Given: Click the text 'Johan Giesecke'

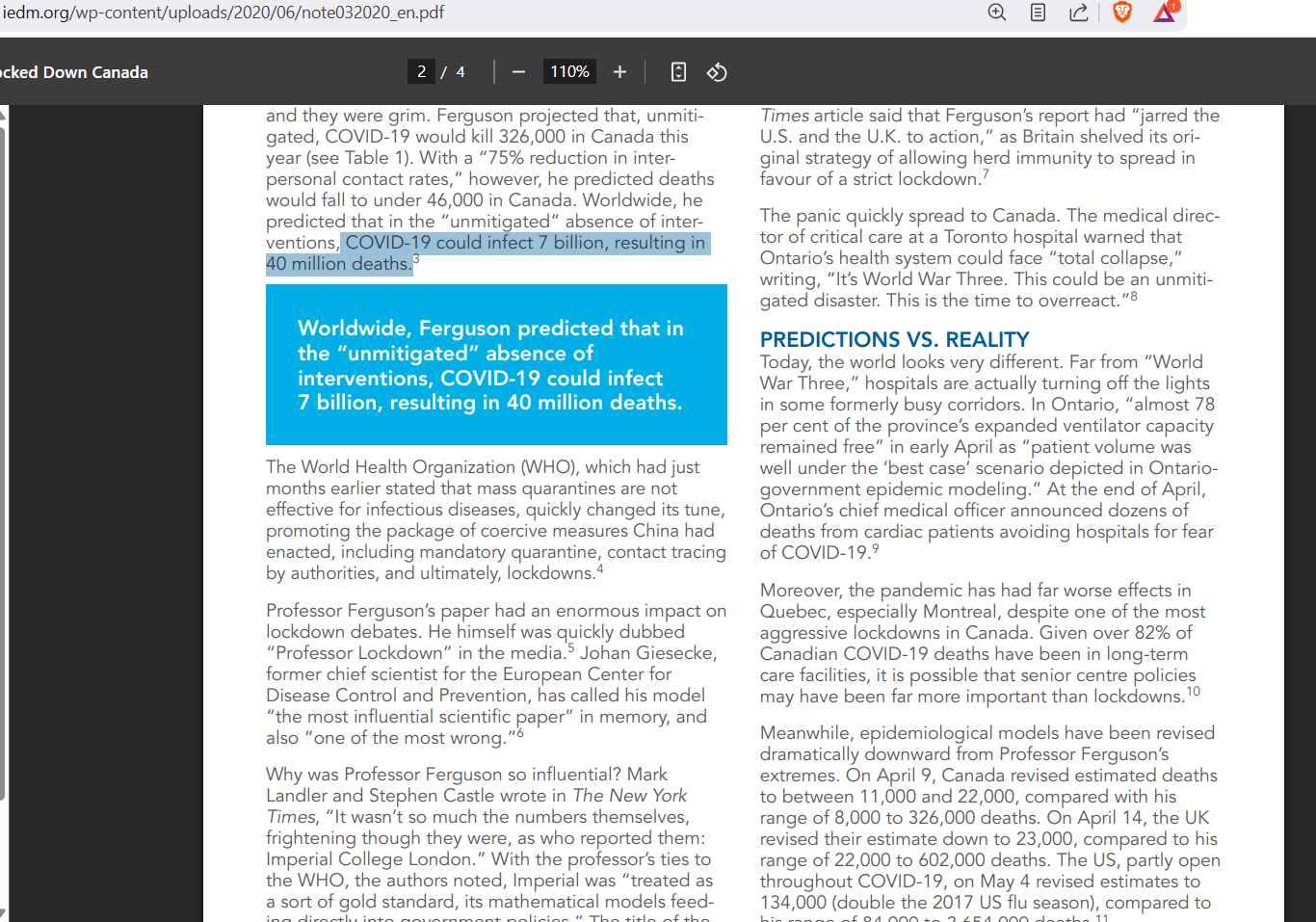Looking at the screenshot, I should (x=645, y=653).
